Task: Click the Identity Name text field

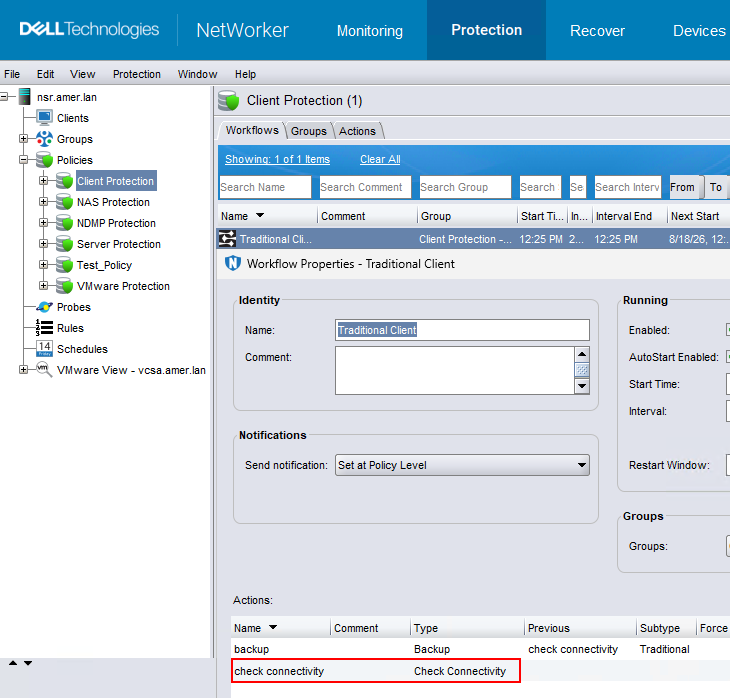Action: [x=462, y=330]
